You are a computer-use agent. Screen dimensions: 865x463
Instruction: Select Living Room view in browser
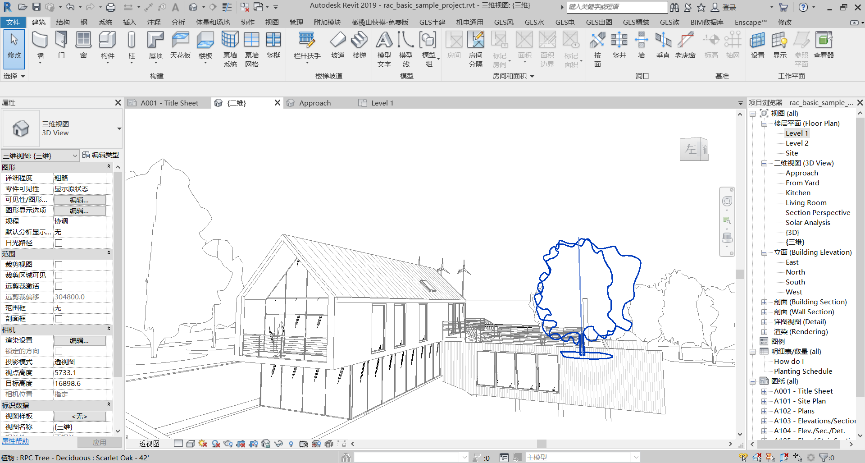tap(805, 203)
